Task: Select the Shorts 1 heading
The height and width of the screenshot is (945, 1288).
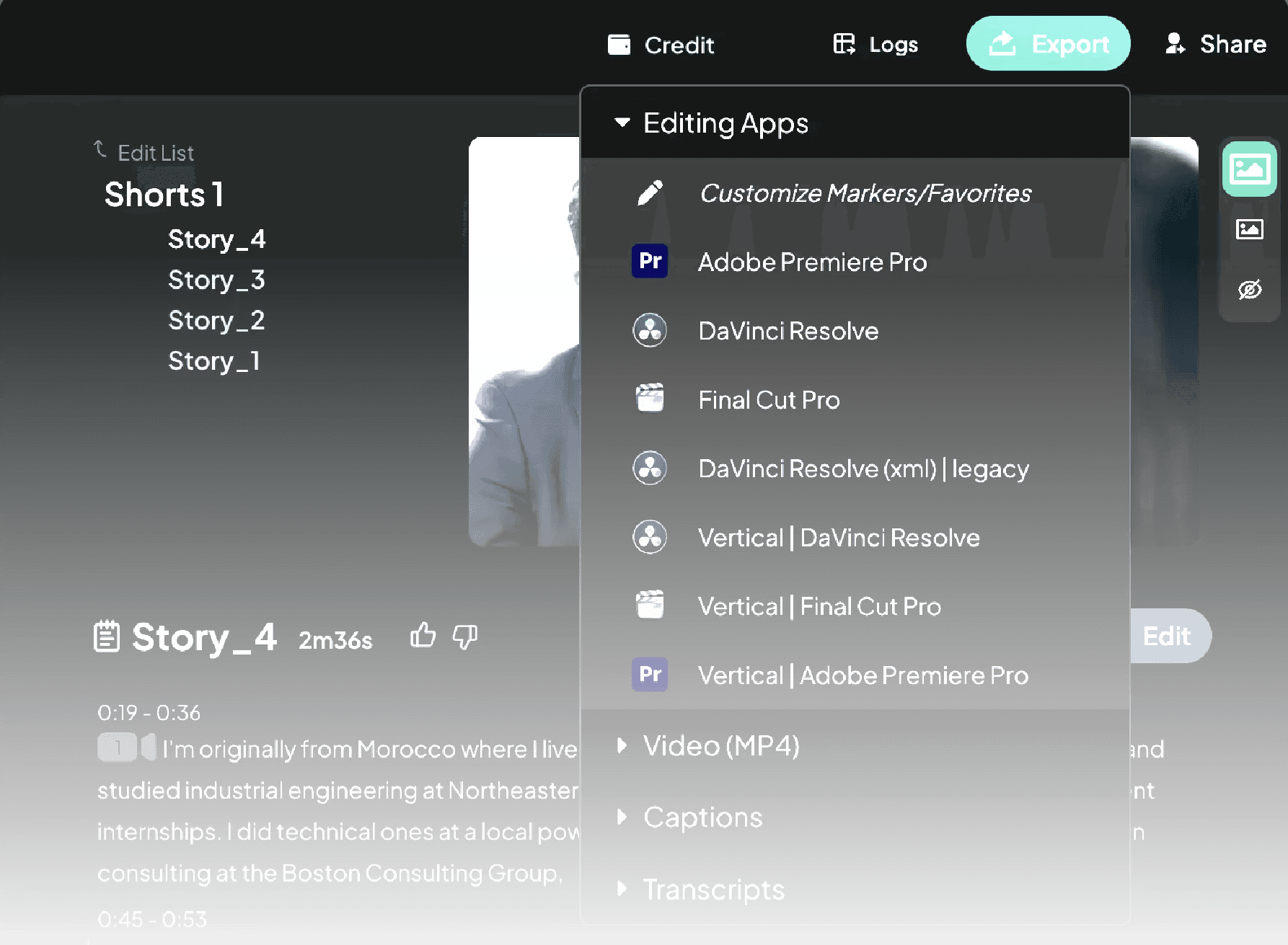Action: click(164, 195)
